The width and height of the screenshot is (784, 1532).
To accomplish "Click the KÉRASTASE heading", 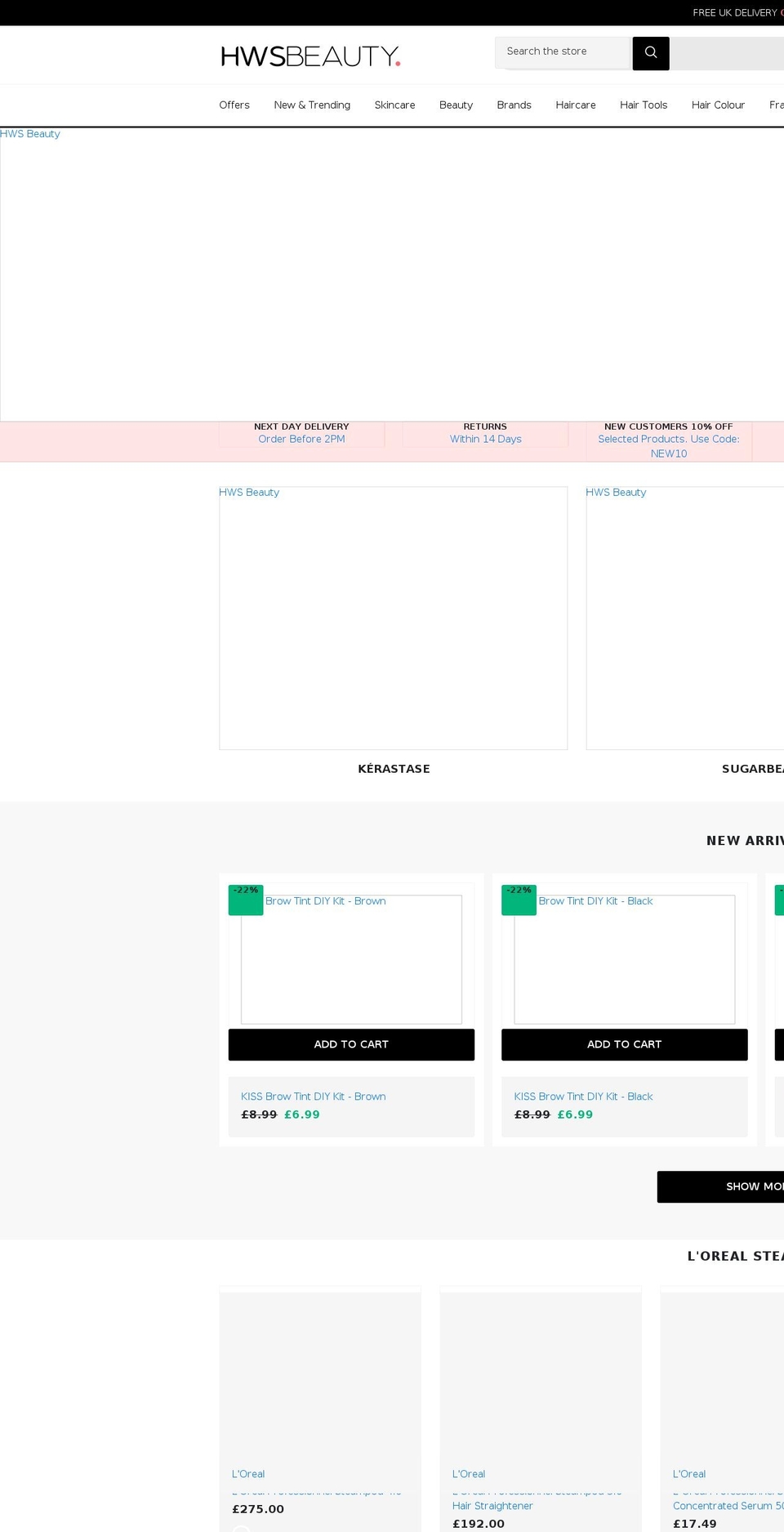I will (x=394, y=769).
